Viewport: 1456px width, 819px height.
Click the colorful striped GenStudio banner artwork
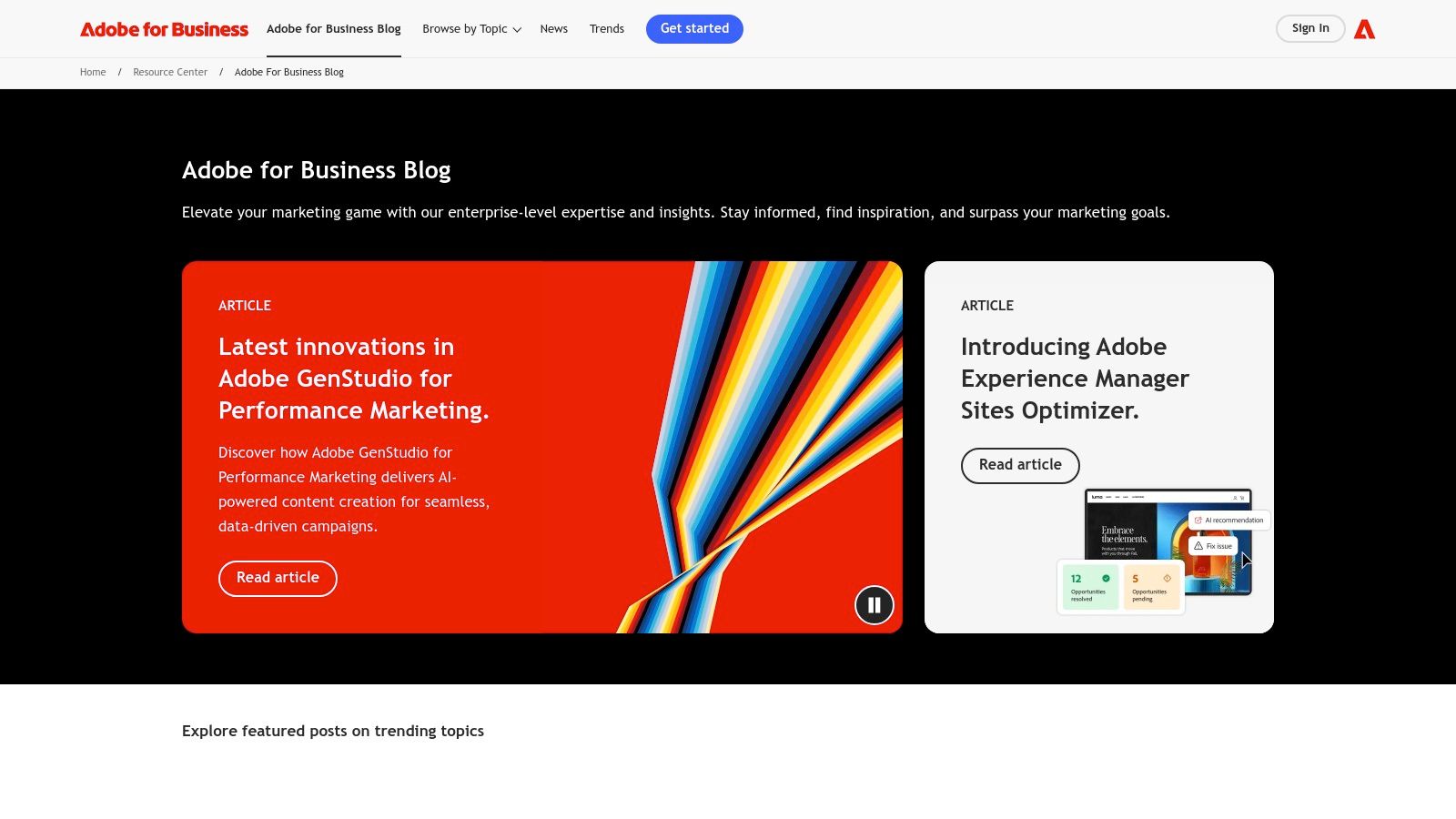[760, 447]
